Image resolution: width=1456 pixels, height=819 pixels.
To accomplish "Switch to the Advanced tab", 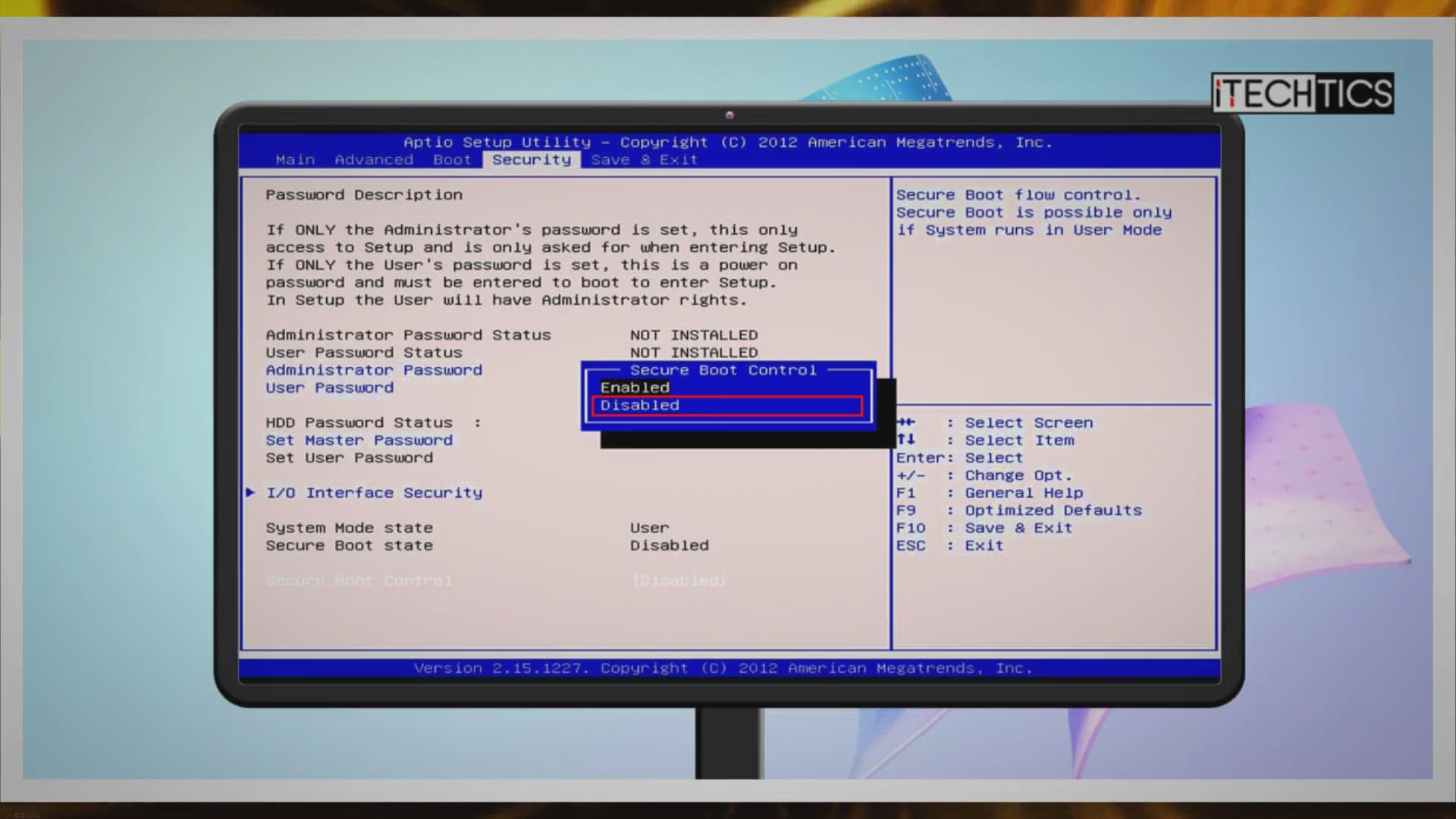I will pyautogui.click(x=374, y=160).
